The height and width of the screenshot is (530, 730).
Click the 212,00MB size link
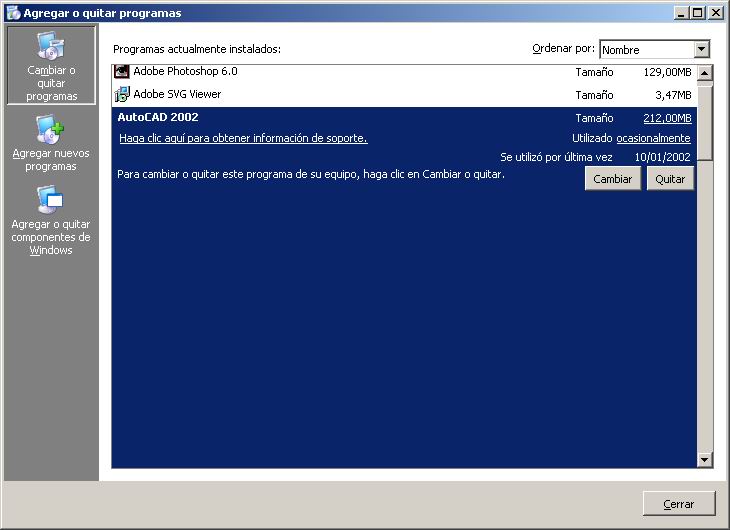667,118
